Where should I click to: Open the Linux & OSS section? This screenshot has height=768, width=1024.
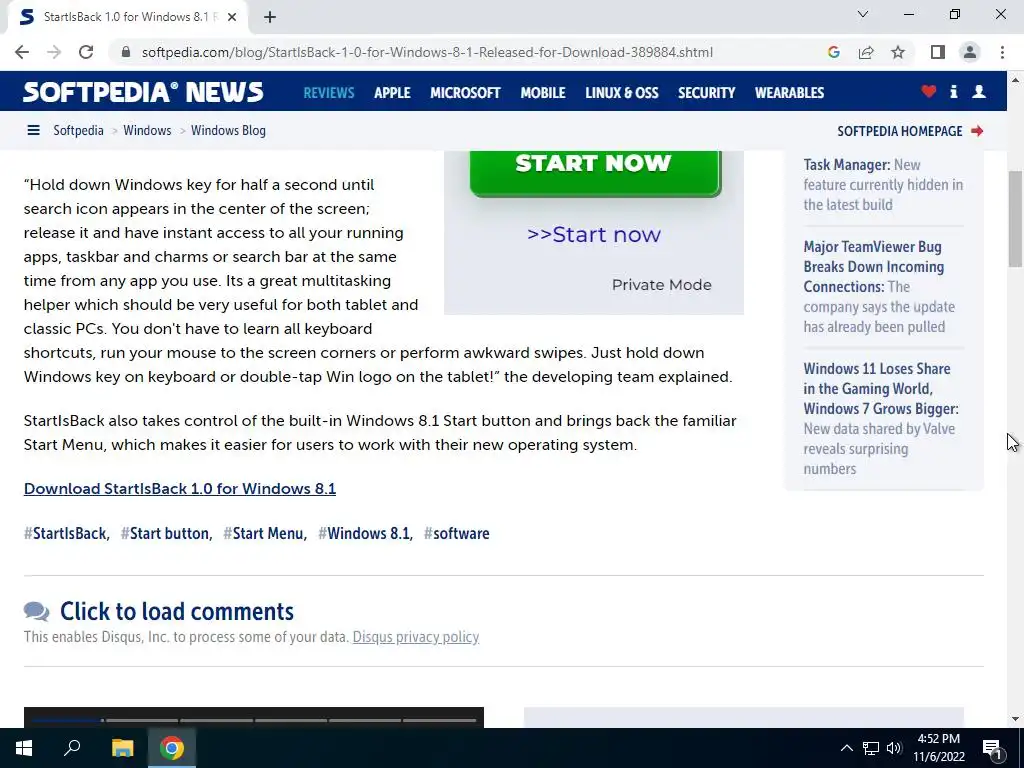tap(622, 93)
